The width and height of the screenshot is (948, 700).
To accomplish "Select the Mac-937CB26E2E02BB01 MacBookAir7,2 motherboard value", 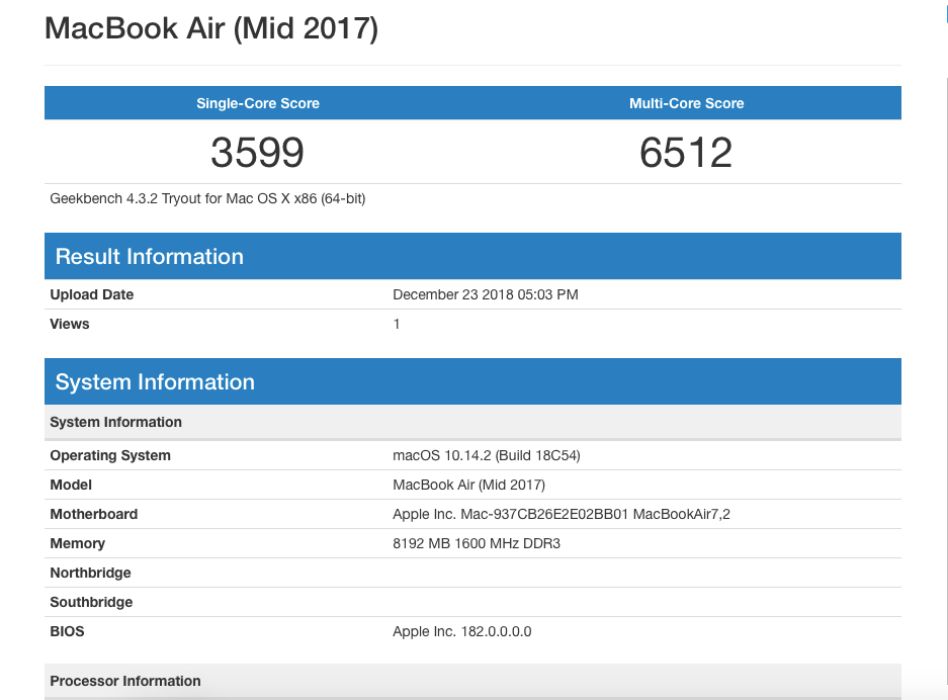I will coord(561,514).
